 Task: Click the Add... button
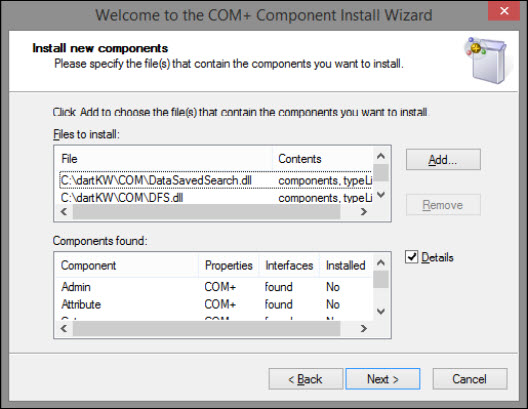point(443,160)
